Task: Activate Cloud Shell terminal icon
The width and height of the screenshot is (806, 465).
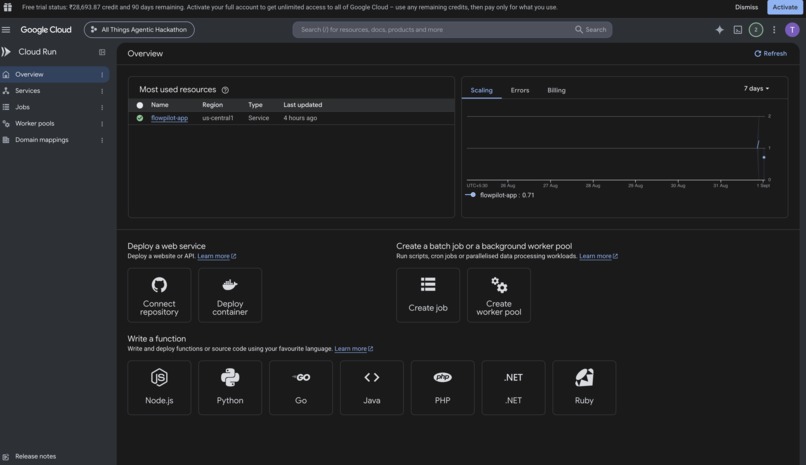Action: coord(738,30)
